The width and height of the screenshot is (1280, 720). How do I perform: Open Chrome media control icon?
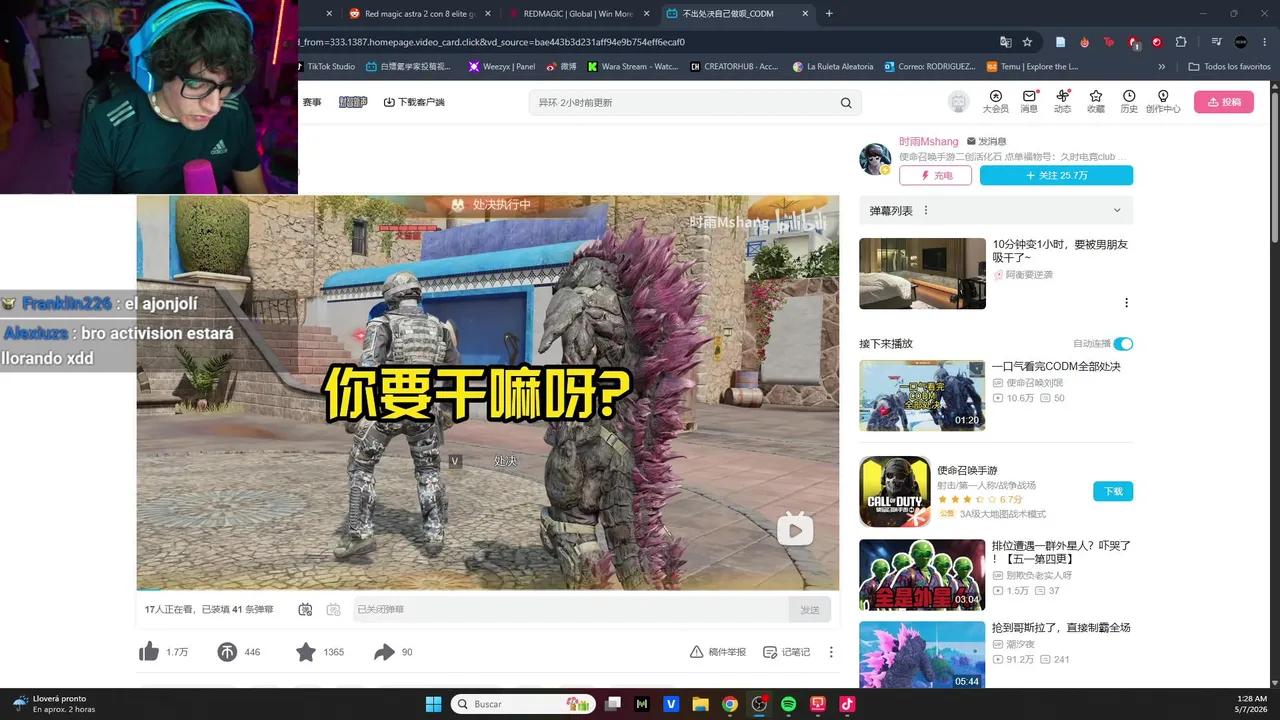pos(1216,42)
